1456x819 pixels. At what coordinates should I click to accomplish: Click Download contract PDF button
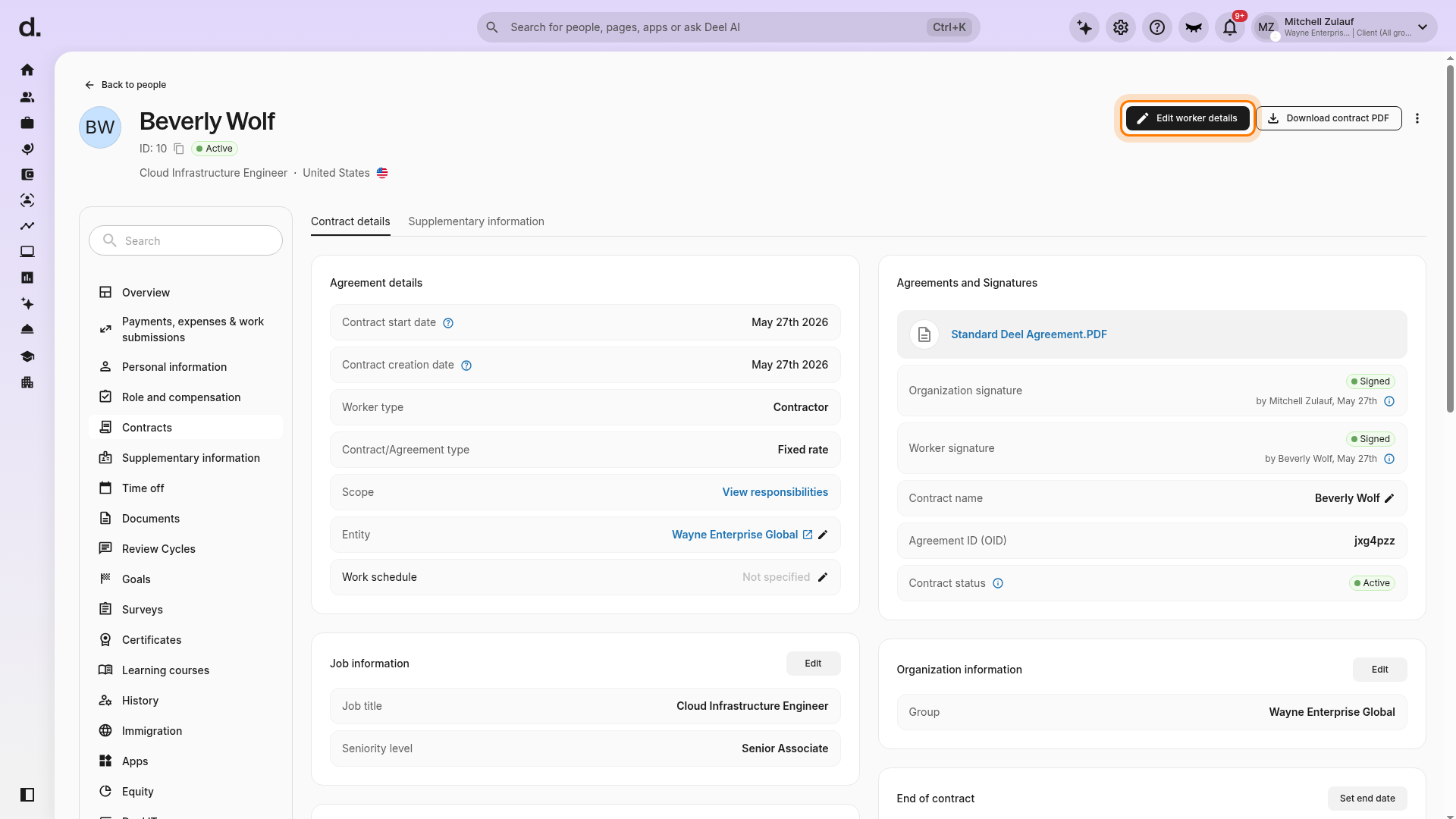coord(1329,118)
